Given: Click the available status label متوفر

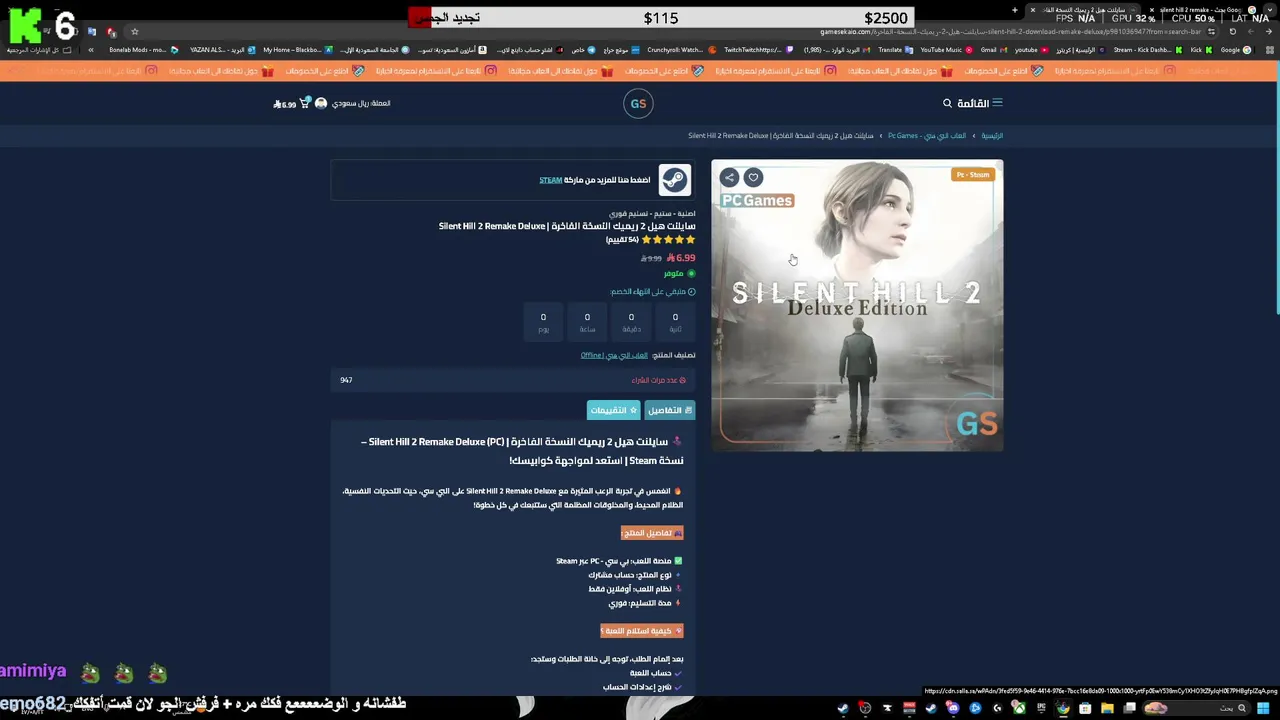Looking at the screenshot, I should point(673,274).
